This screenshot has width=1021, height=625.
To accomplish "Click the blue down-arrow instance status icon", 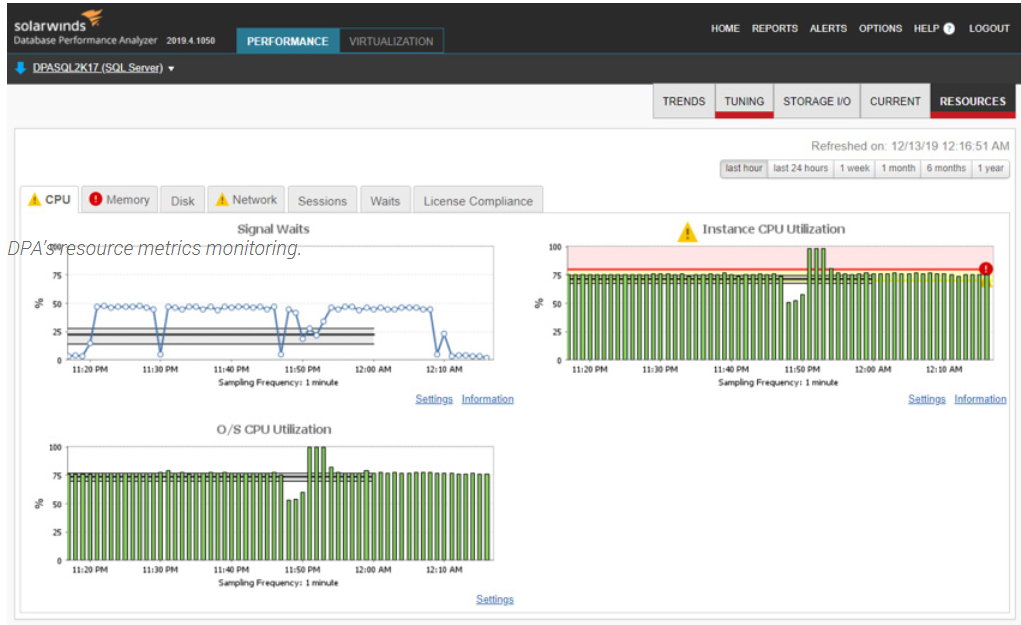I will click(20, 68).
